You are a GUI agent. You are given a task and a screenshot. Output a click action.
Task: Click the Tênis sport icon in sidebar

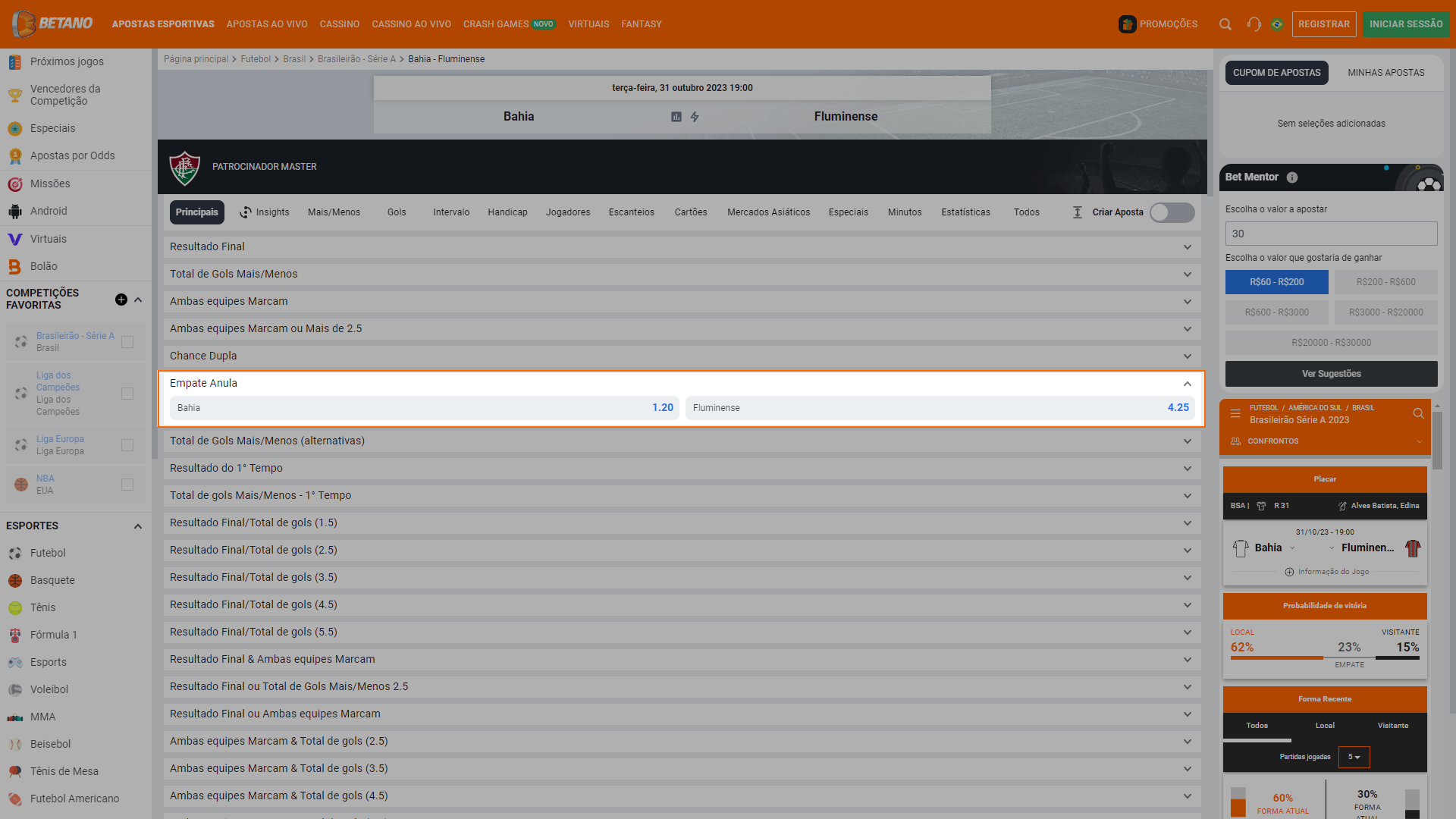(15, 607)
